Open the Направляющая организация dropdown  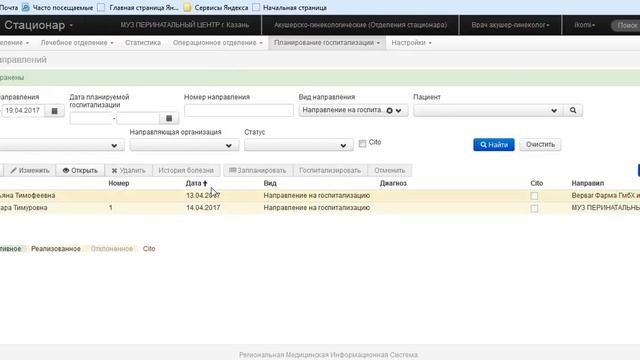click(184, 145)
